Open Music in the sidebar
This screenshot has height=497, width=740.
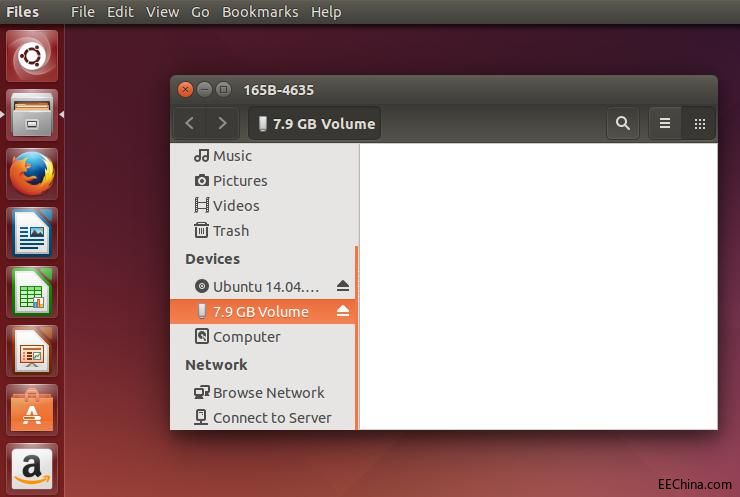pyautogui.click(x=262, y=155)
